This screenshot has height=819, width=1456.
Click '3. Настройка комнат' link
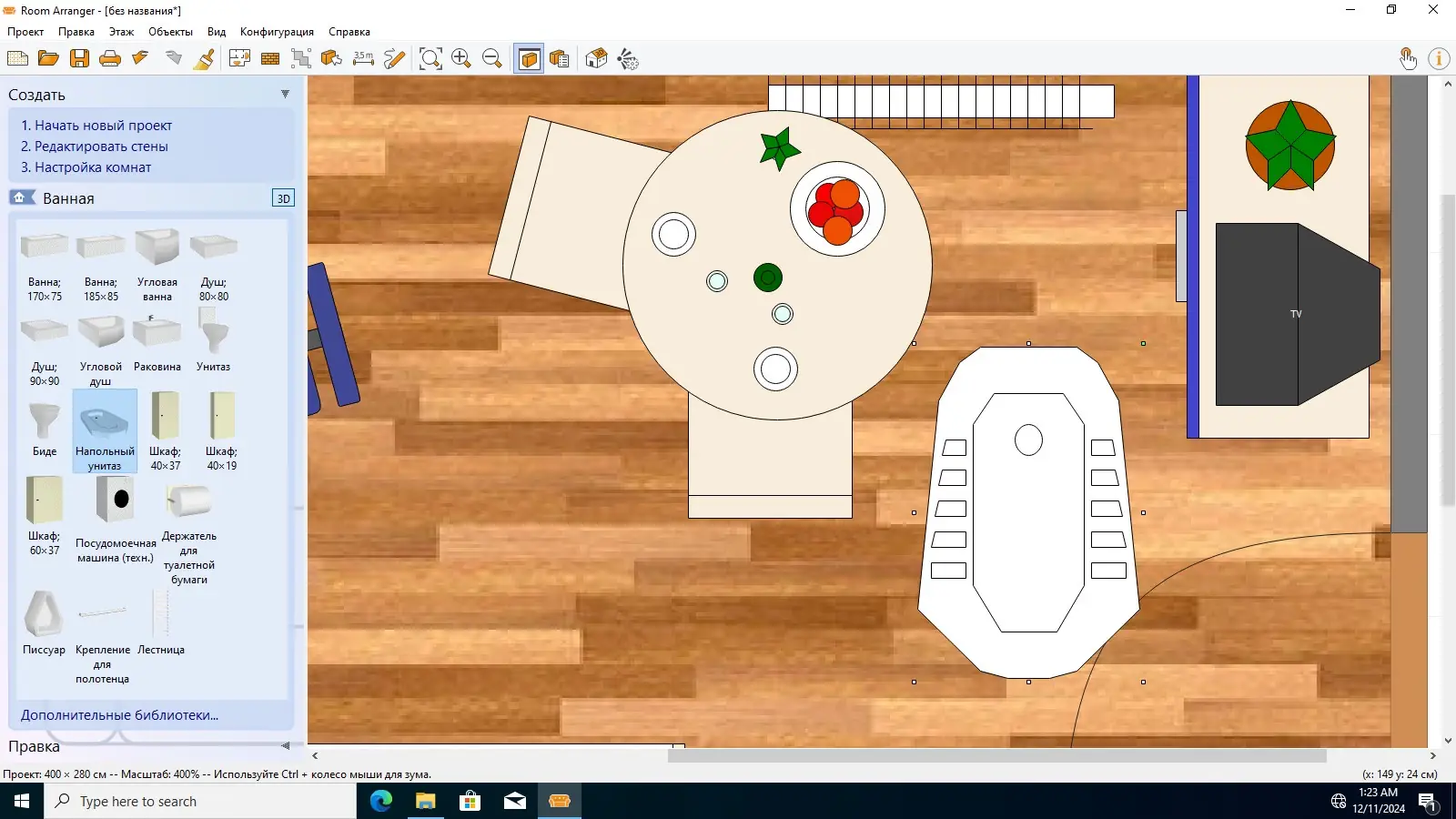click(x=86, y=167)
